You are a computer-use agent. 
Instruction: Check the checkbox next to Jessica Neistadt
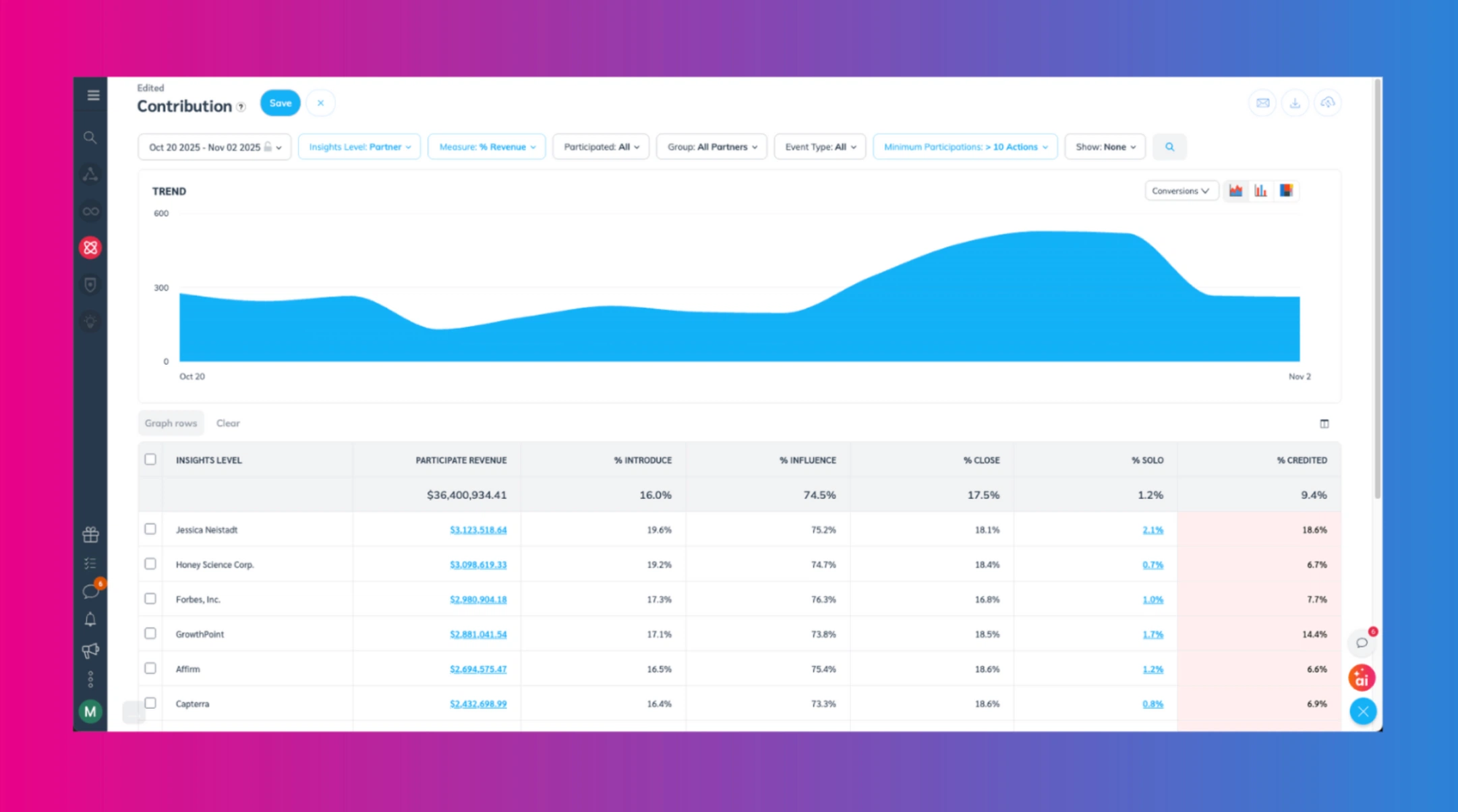point(150,529)
